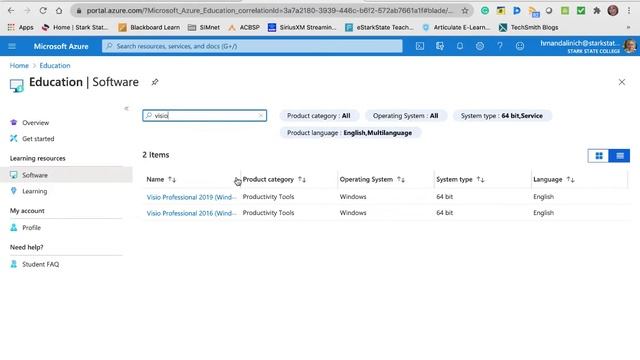Screen dimensions: 640x360
Task: Open Articulate E-Learn bookmark
Action: click(456, 27)
